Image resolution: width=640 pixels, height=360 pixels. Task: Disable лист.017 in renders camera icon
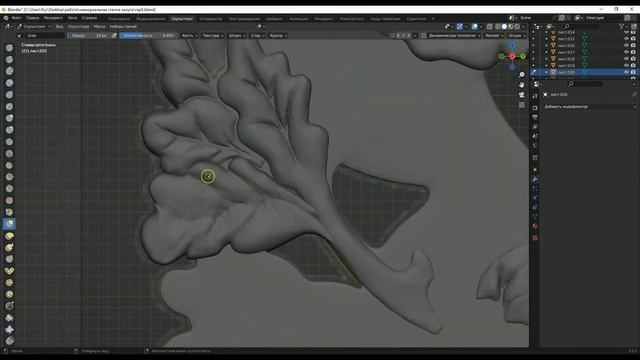pos(633,52)
